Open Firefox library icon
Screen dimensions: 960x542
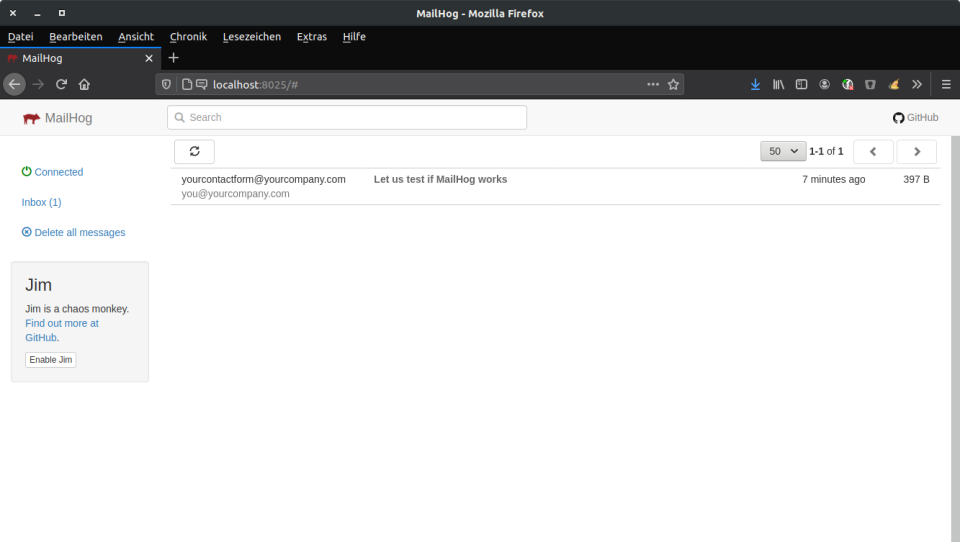click(778, 85)
